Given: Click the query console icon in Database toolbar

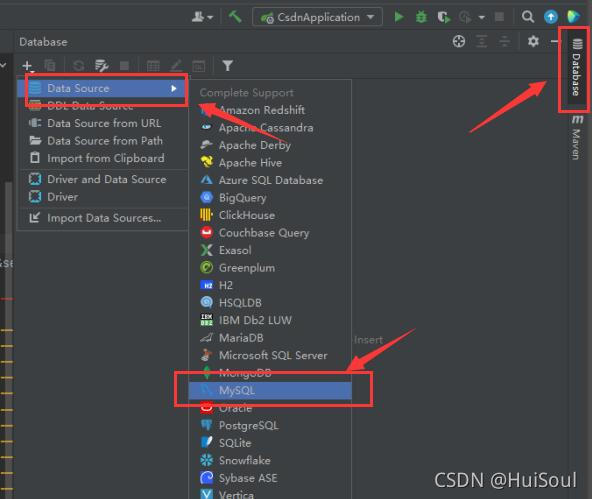Looking at the screenshot, I should 199,66.
